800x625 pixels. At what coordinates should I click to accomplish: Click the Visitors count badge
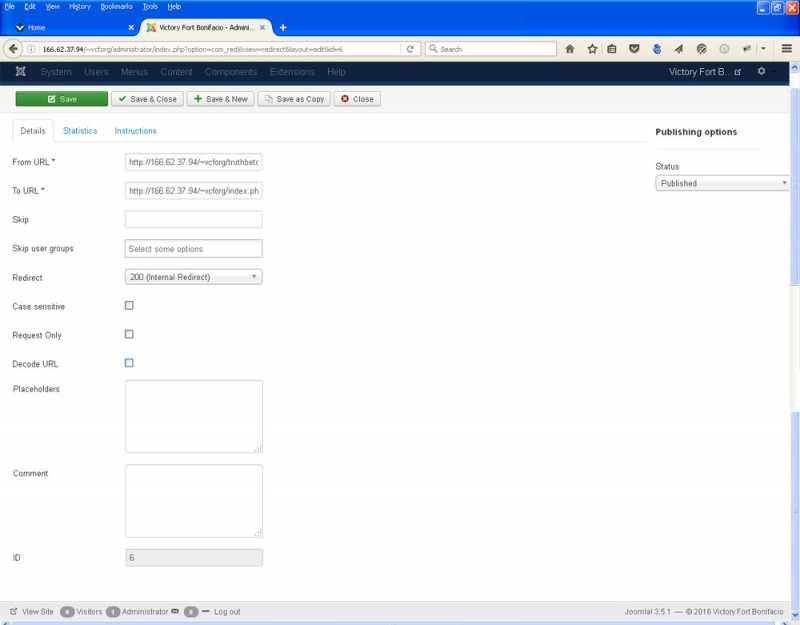(x=67, y=611)
